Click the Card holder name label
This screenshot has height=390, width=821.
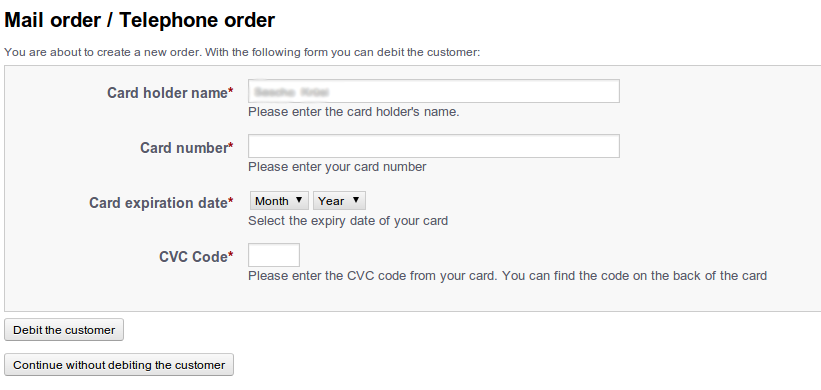pos(168,93)
